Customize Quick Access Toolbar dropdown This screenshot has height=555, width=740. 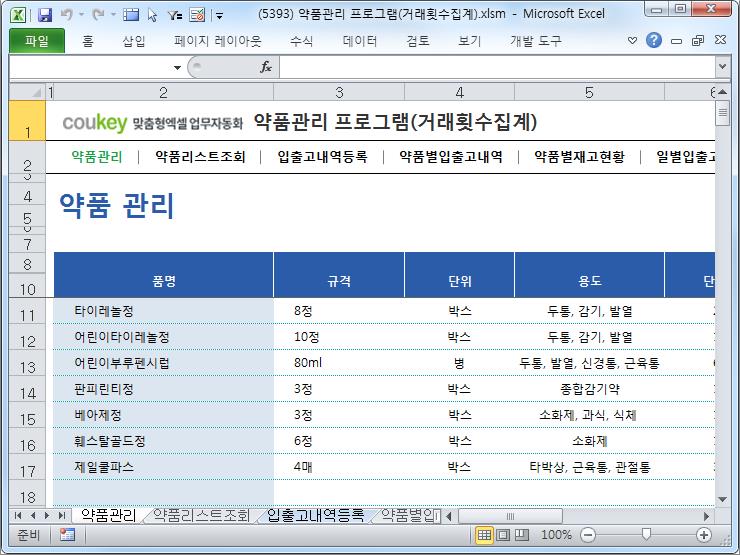(x=219, y=16)
